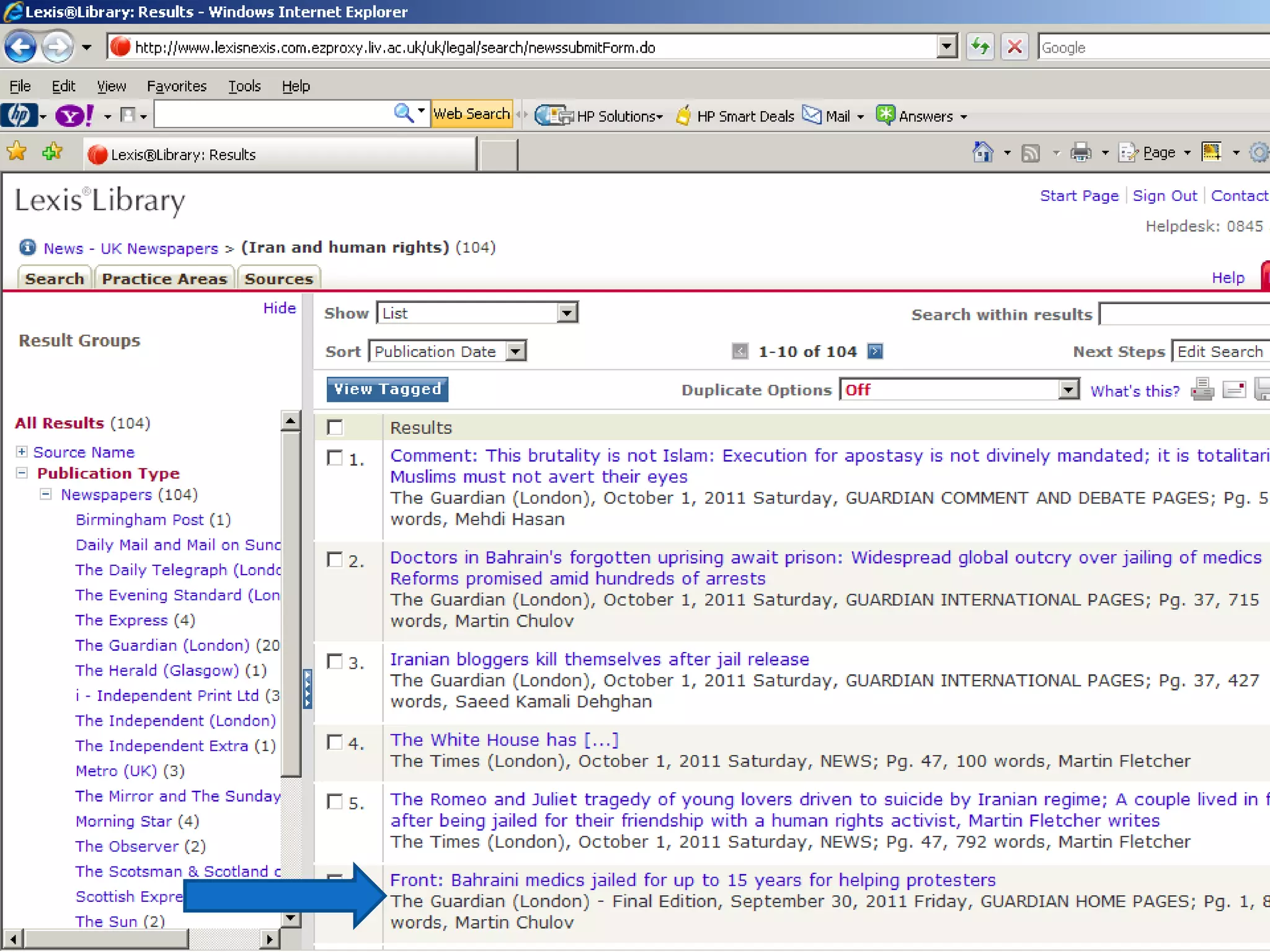Go to next results page arrow

point(875,352)
